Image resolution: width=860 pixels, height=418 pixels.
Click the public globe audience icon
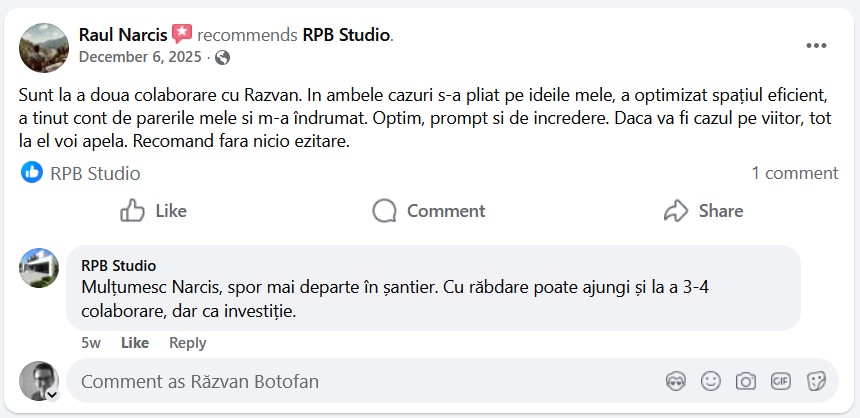point(222,57)
